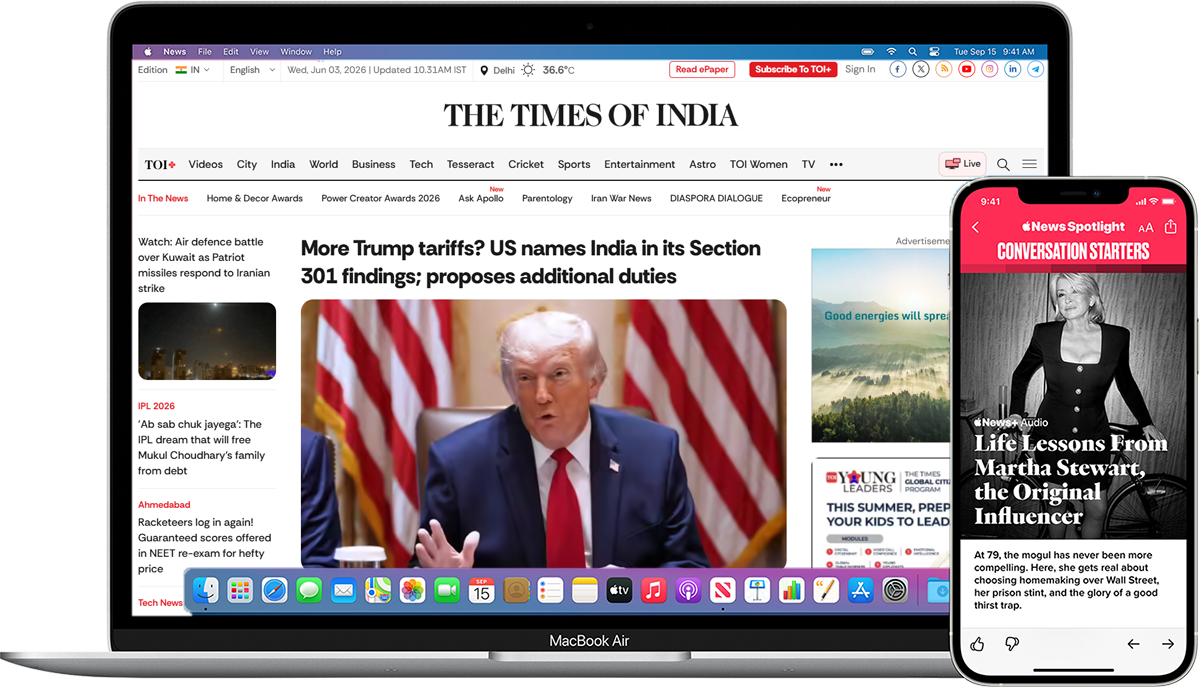Open the News menu in menu bar
1200x687 pixels.
tap(175, 52)
